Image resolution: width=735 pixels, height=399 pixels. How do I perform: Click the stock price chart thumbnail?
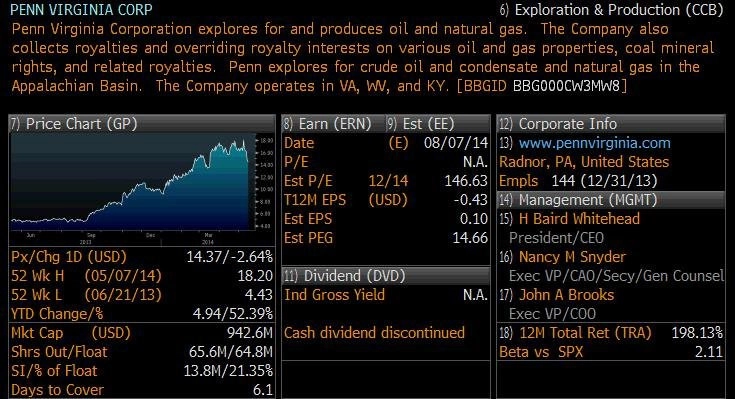point(142,188)
